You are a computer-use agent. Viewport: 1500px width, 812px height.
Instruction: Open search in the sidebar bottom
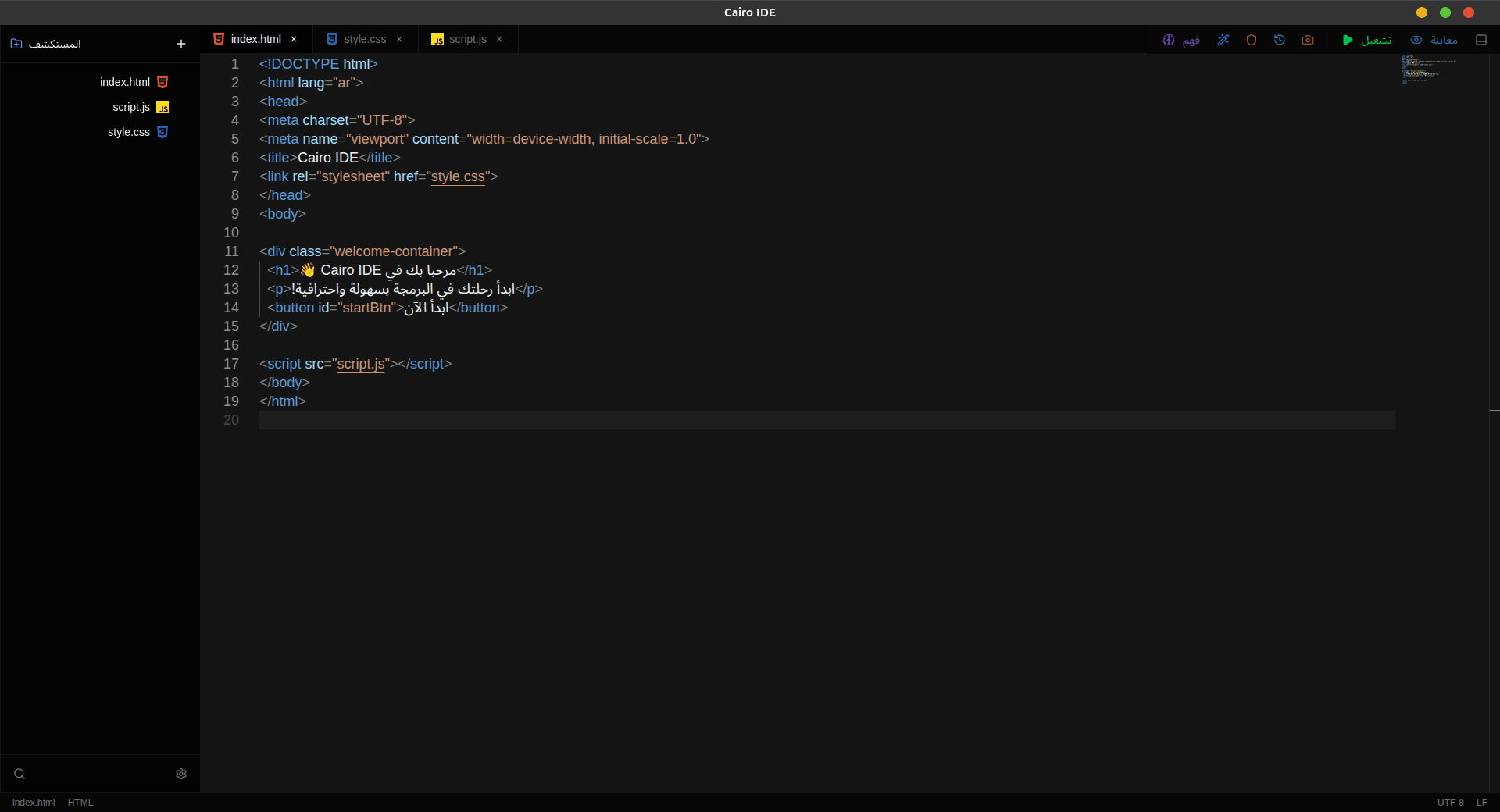pos(20,774)
